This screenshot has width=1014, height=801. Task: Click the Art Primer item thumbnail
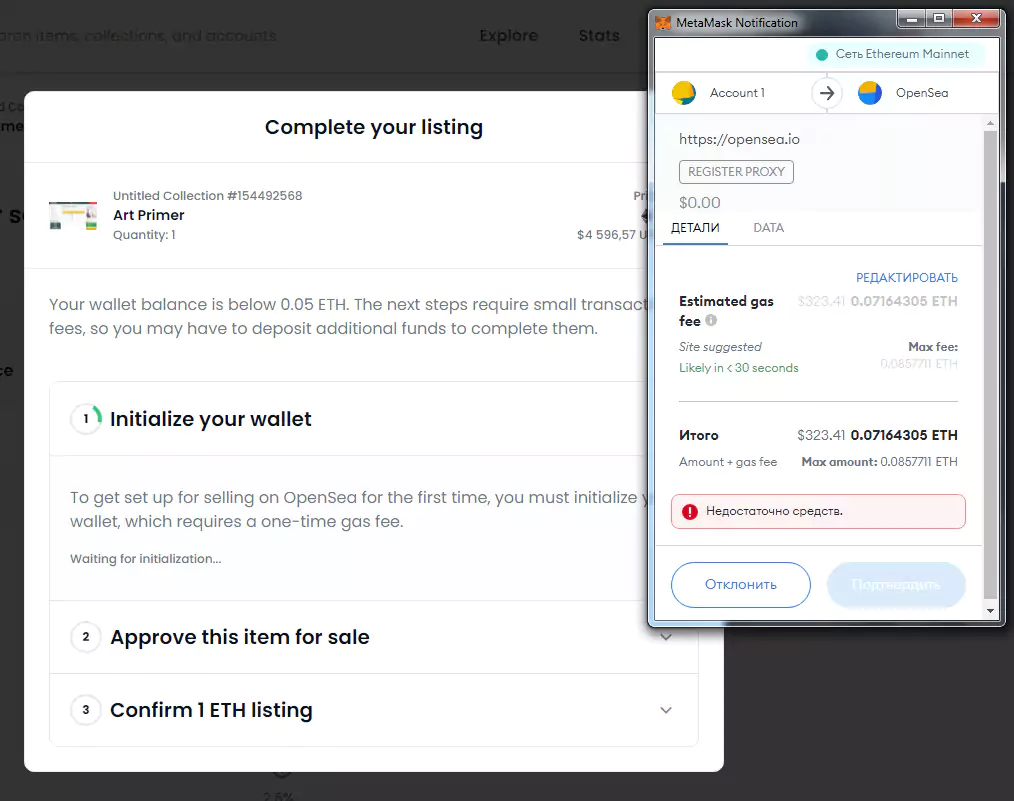tap(73, 215)
